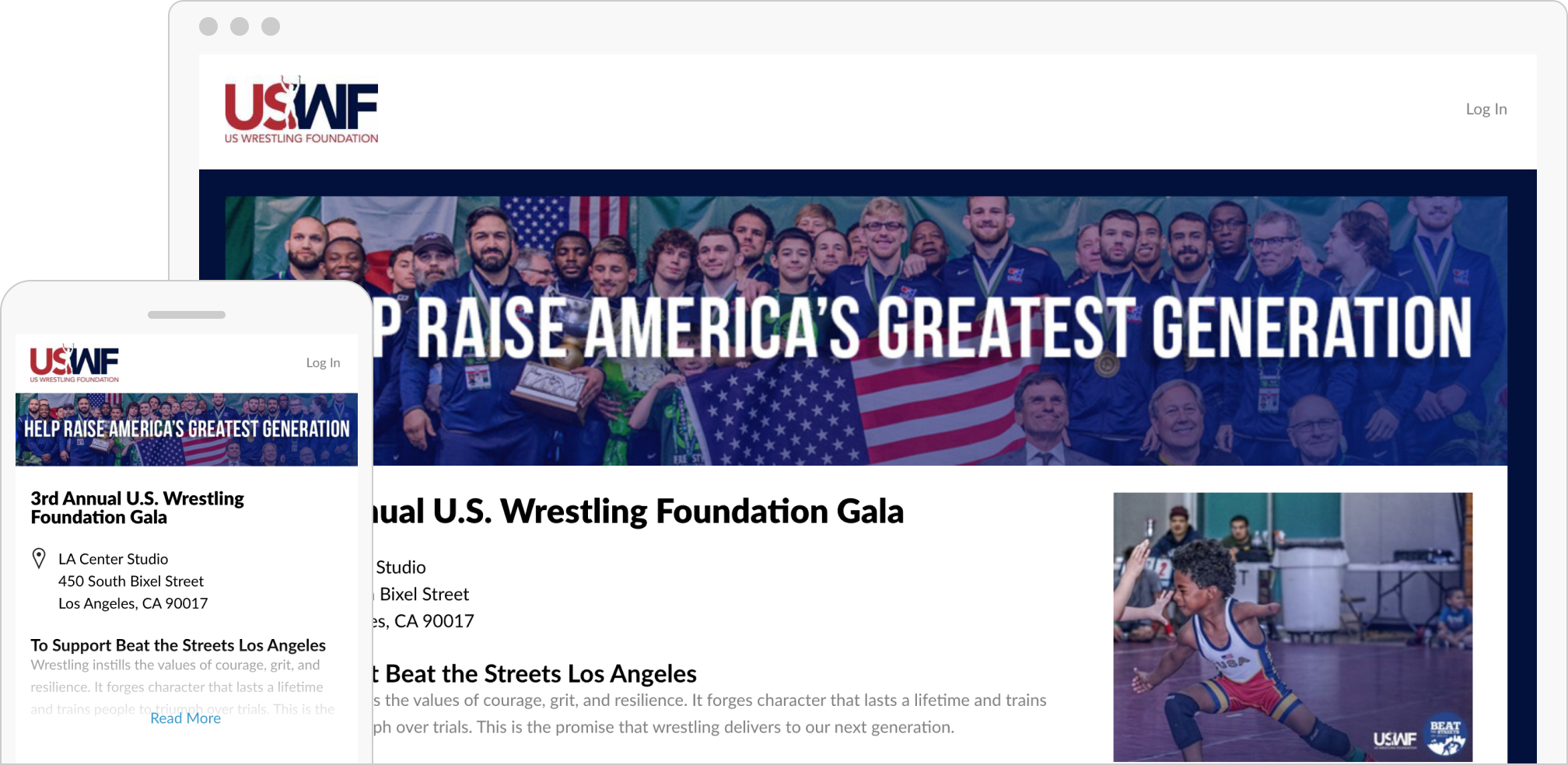The image size is (1568, 765).
Task: Click the location pin icon beside address
Action: (39, 558)
